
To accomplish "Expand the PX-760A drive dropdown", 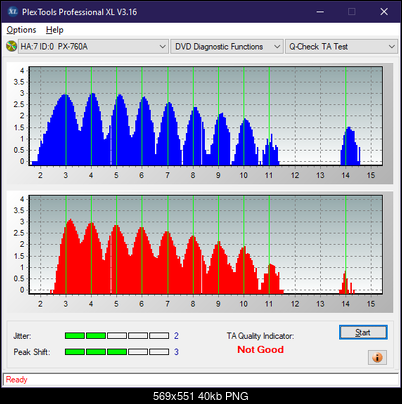I will 93,47.
